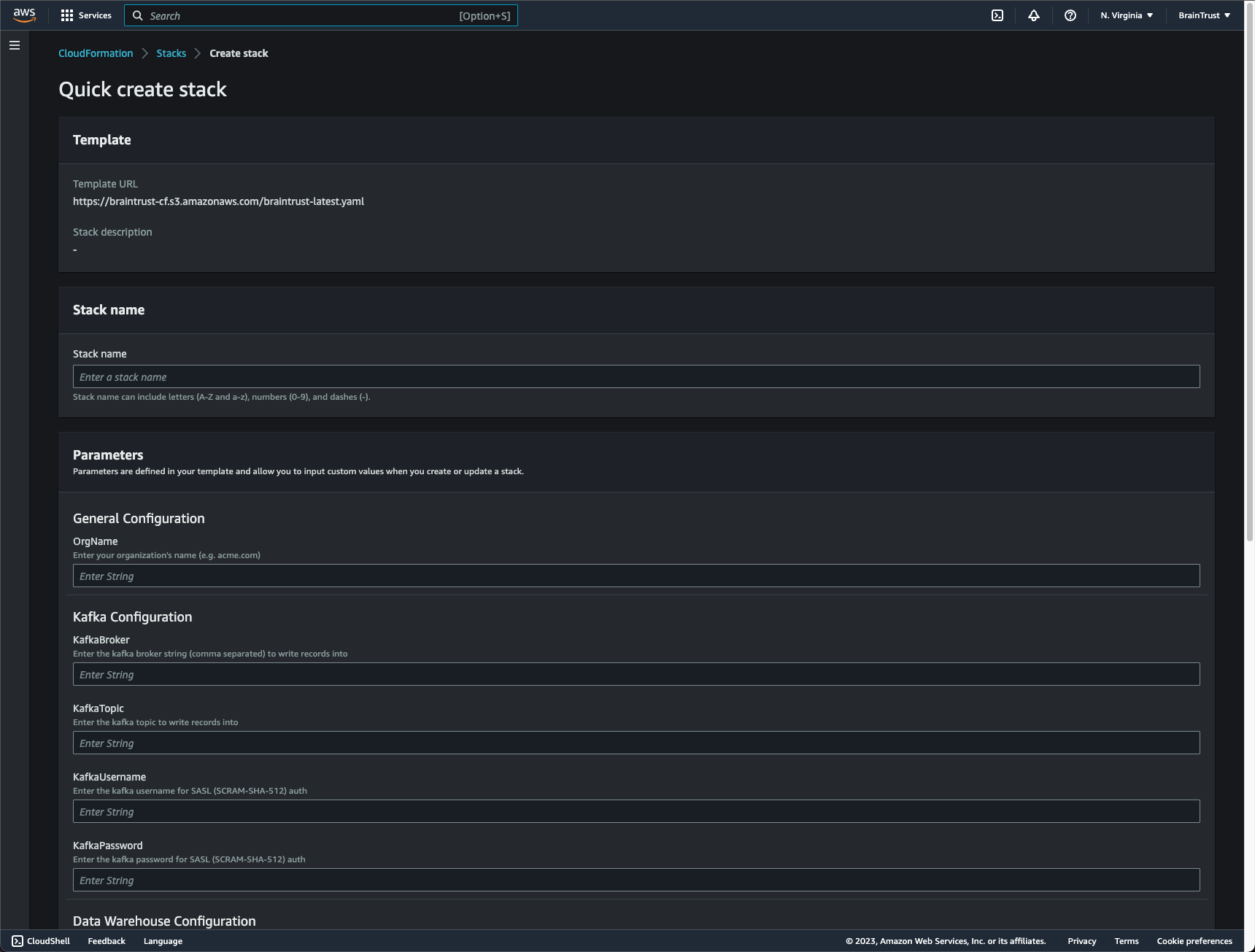Focus the Stack name input field
Viewport: 1255px width, 952px height.
[635, 376]
